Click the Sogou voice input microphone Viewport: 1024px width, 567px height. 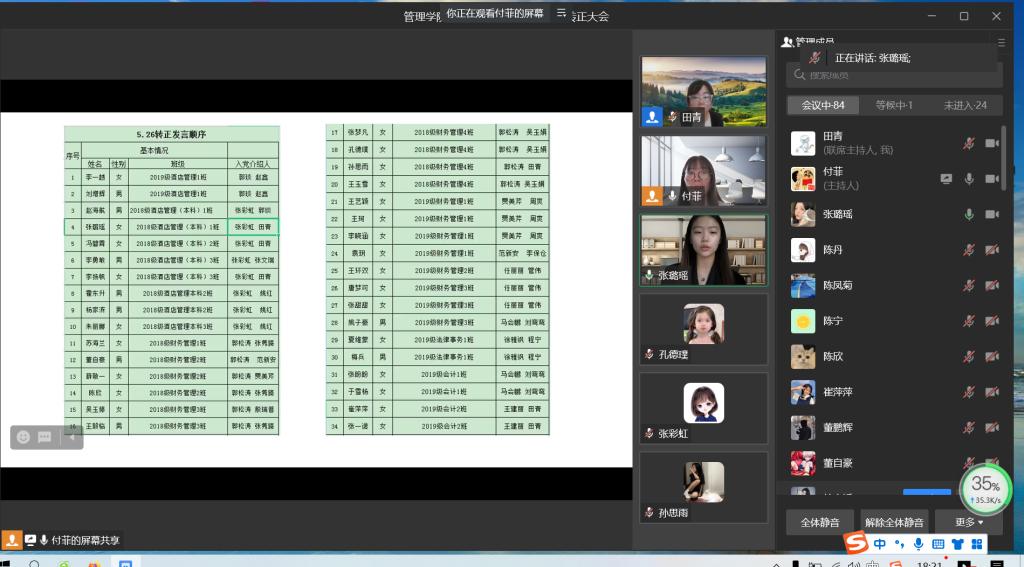(x=918, y=544)
